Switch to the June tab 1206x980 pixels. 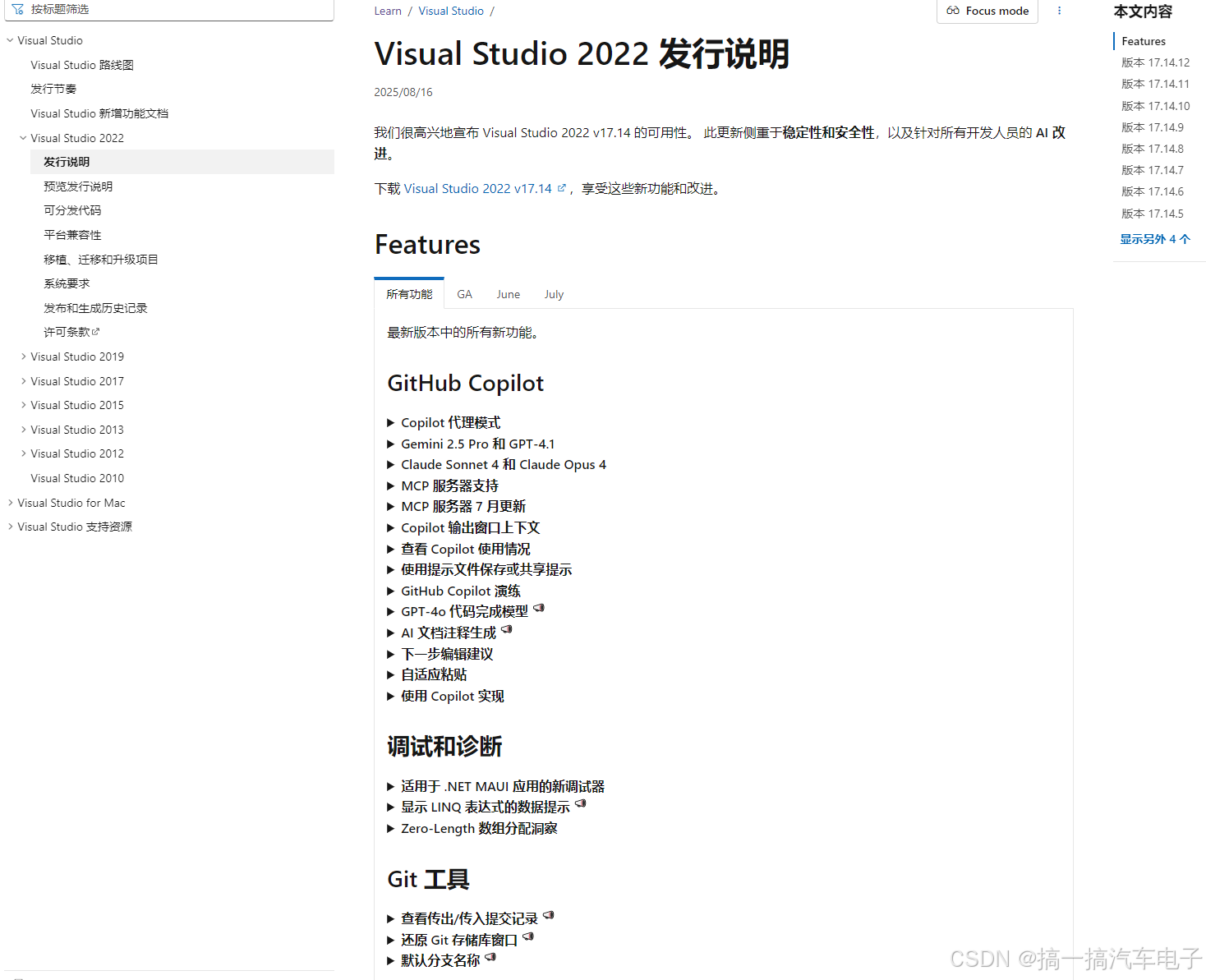pos(508,294)
